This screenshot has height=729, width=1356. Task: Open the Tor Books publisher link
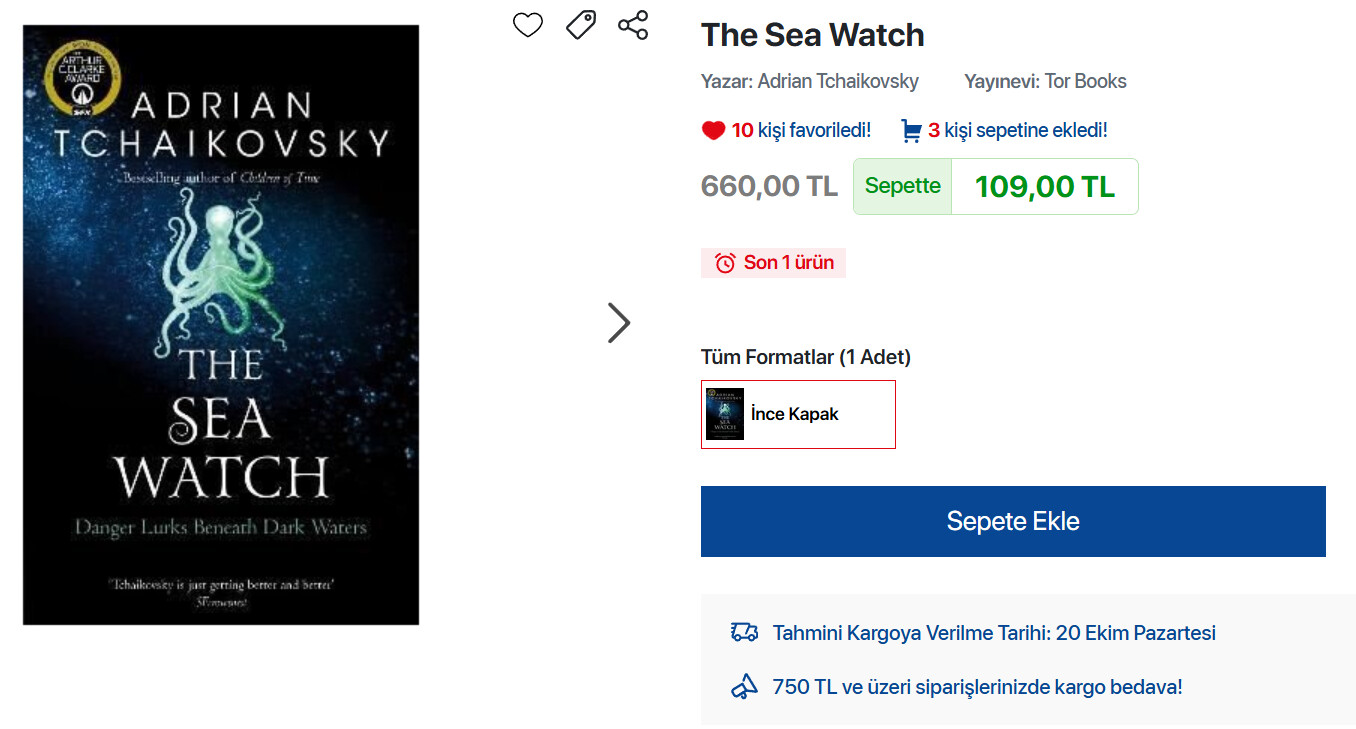[x=1085, y=82]
